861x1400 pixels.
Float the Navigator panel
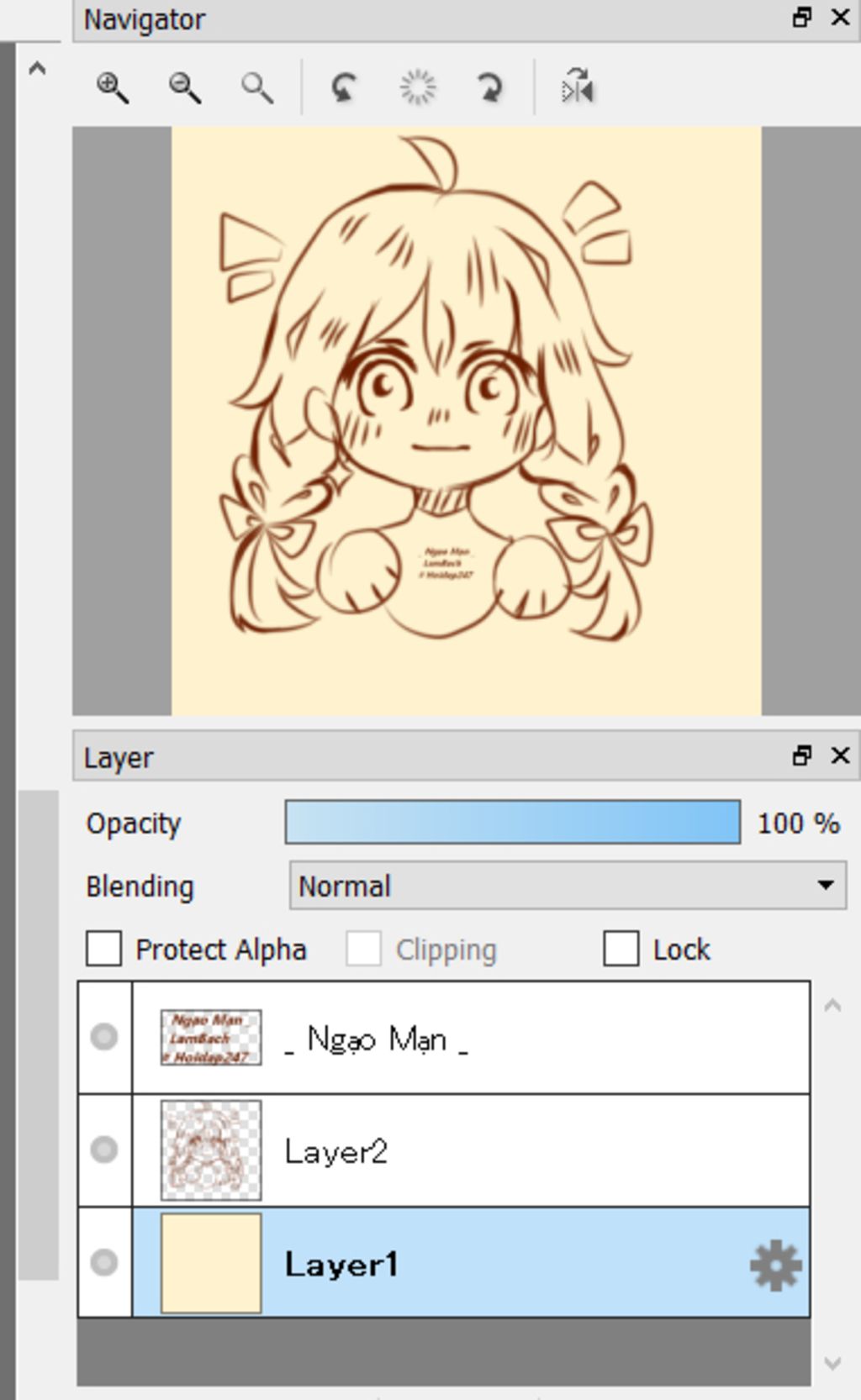[802, 18]
